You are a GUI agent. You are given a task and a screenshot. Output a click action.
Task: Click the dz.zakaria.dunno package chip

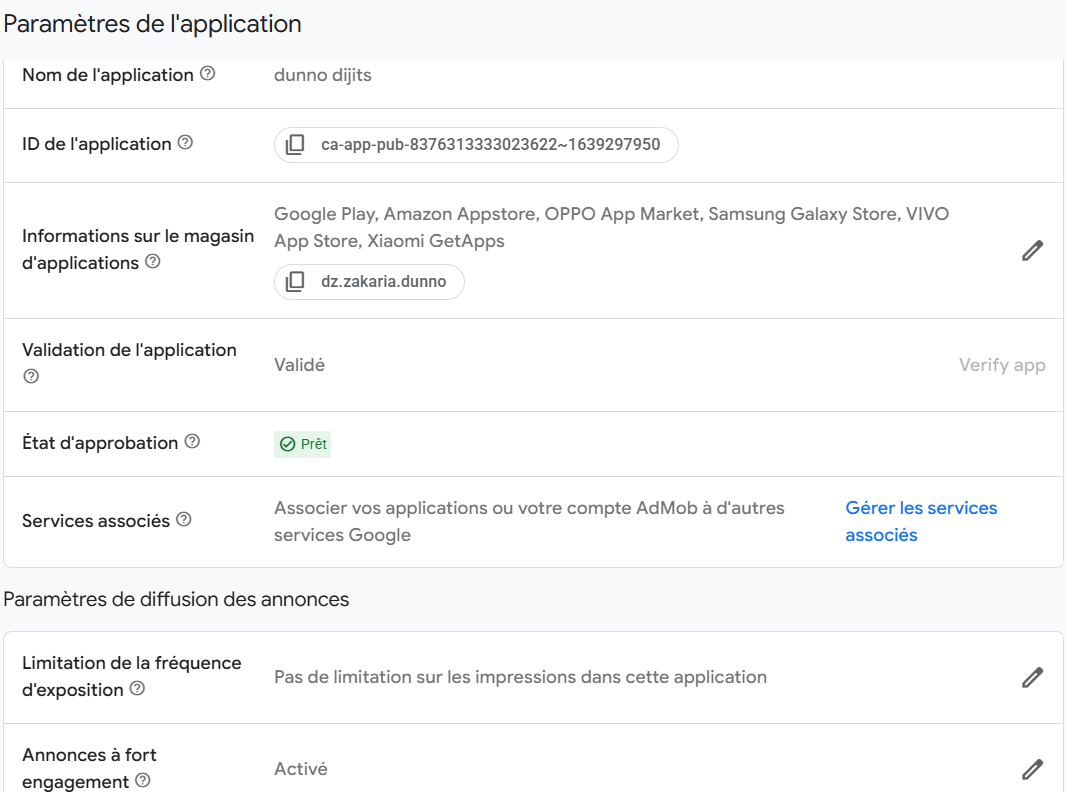(x=384, y=282)
